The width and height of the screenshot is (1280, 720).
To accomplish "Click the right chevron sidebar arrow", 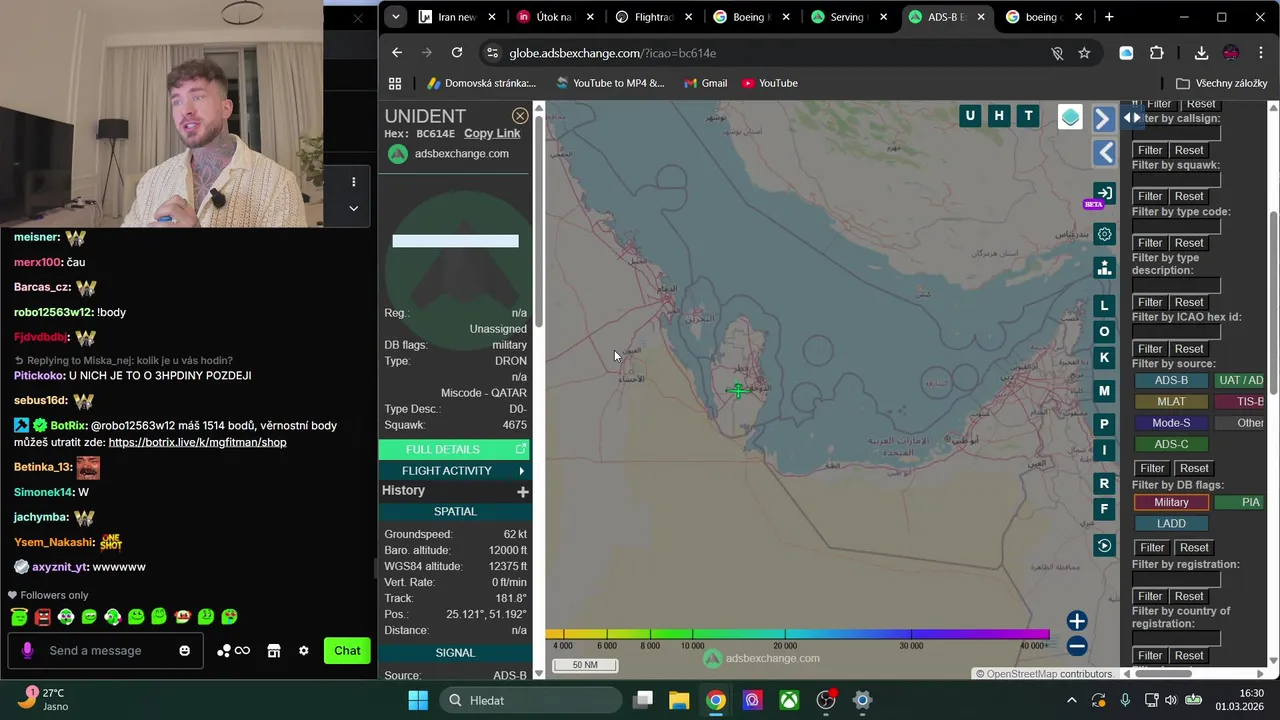I will click(x=1103, y=118).
